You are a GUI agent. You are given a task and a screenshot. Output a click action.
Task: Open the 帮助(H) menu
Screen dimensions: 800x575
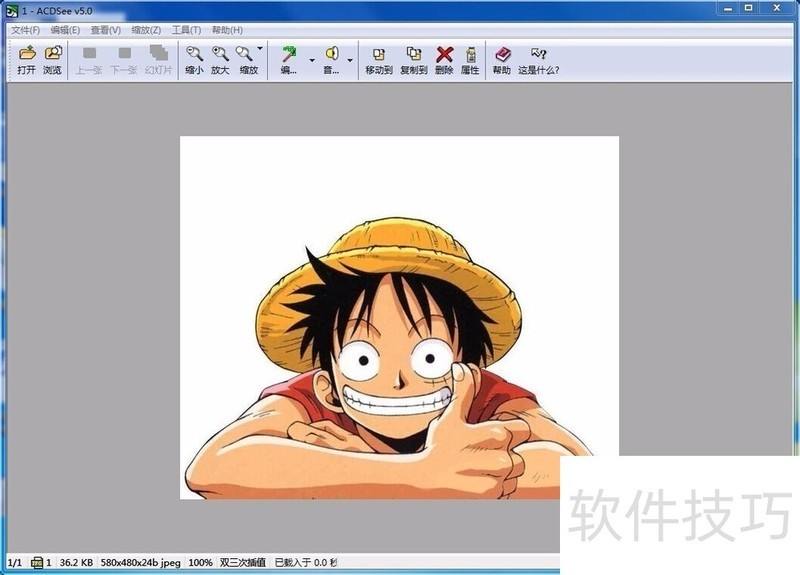click(227, 30)
